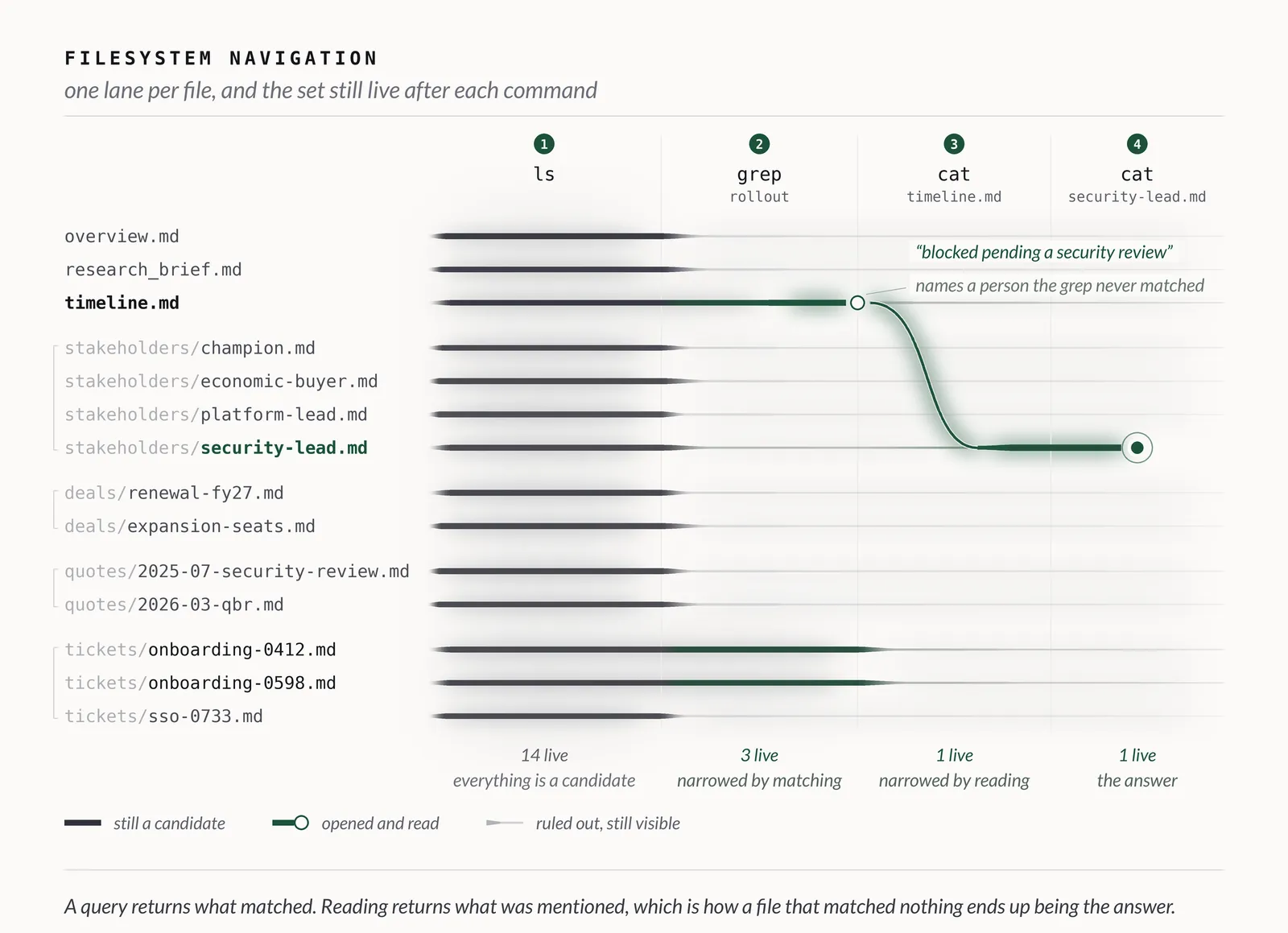Image resolution: width=1288 pixels, height=933 pixels.
Task: Select stakeholders/security-lead.md in the file list
Action: click(x=216, y=448)
